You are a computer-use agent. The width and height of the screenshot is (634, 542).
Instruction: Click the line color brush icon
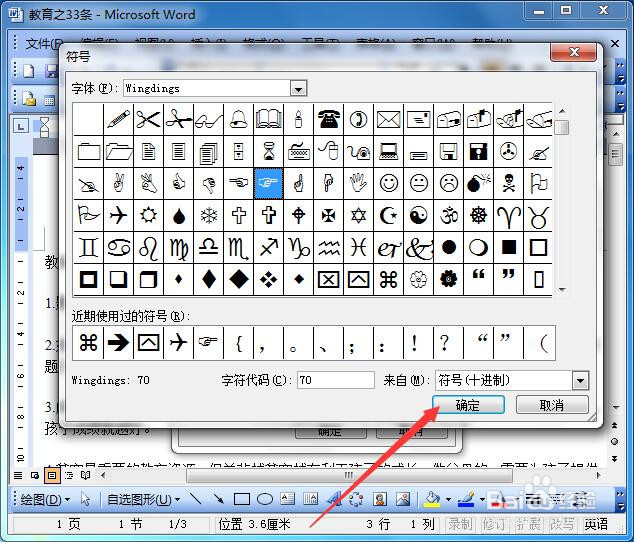(467, 499)
